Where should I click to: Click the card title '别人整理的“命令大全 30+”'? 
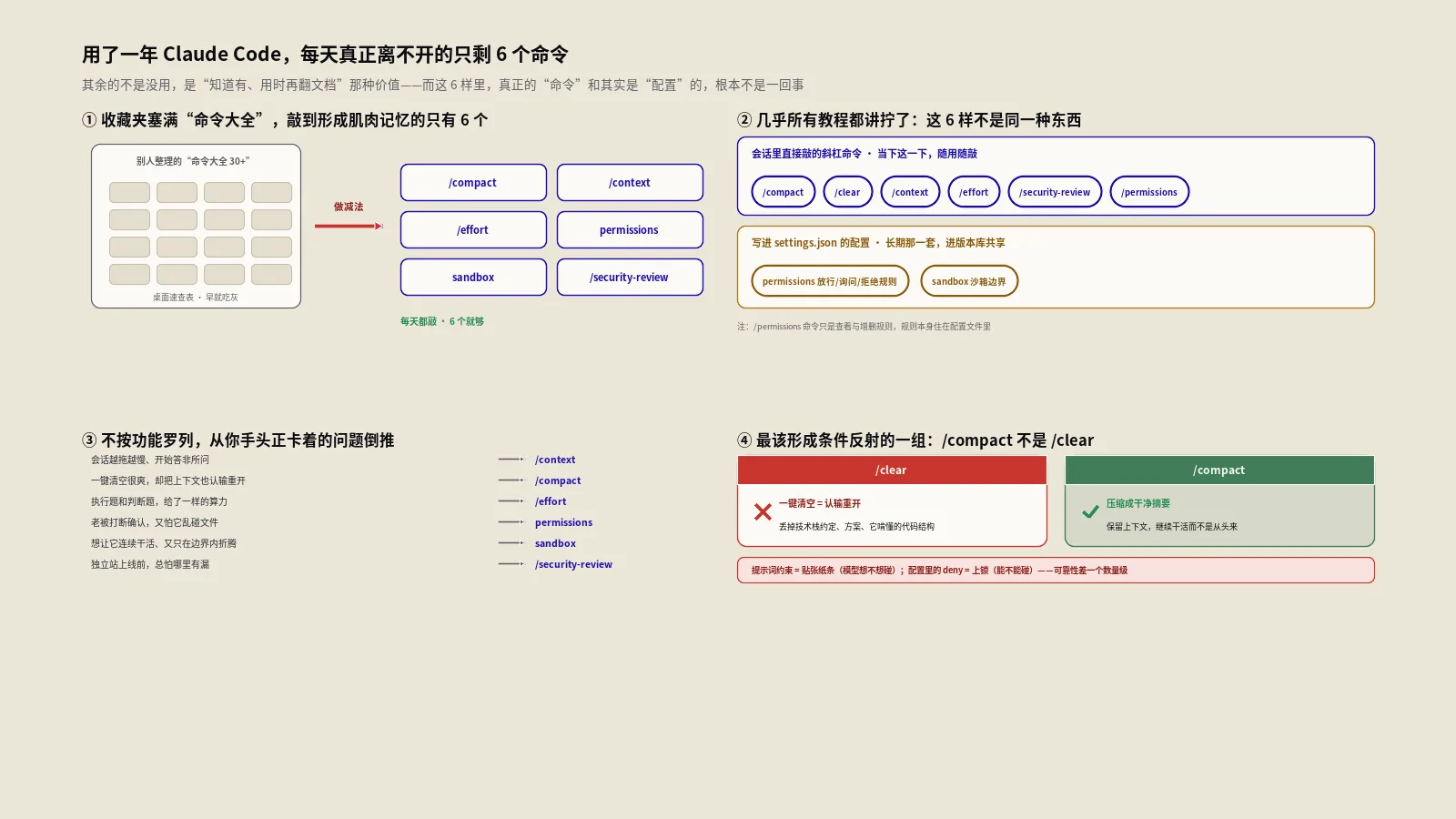coord(193,161)
